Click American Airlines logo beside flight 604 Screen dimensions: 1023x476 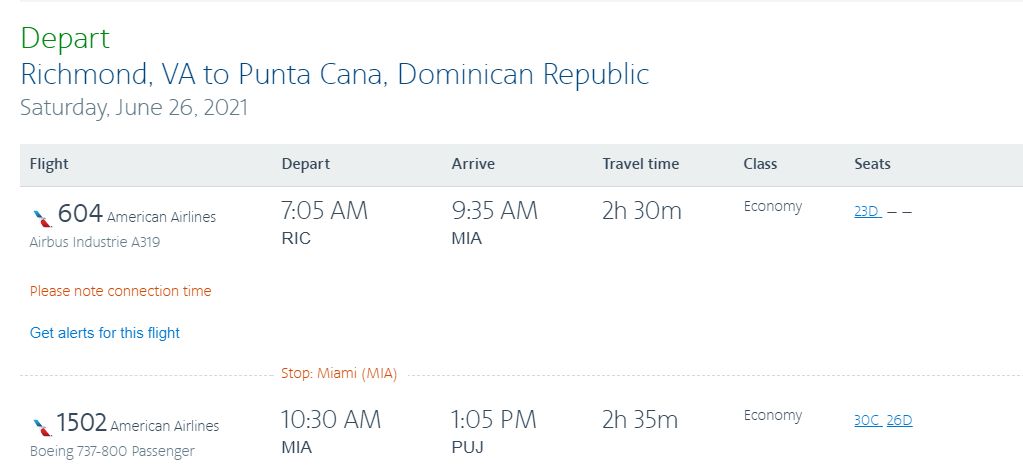click(x=41, y=215)
